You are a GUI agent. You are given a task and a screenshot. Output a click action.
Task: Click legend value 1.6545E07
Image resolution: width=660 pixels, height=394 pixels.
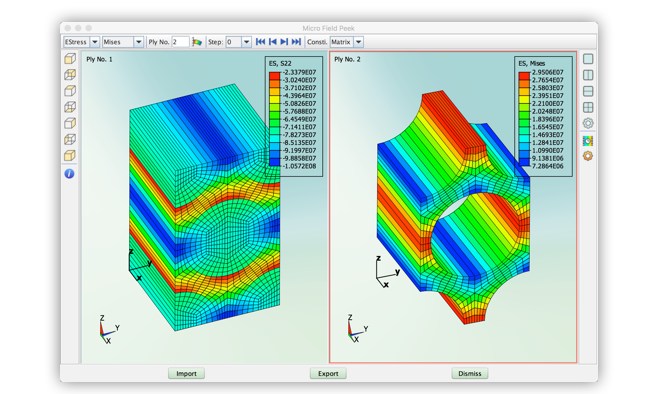pos(548,127)
